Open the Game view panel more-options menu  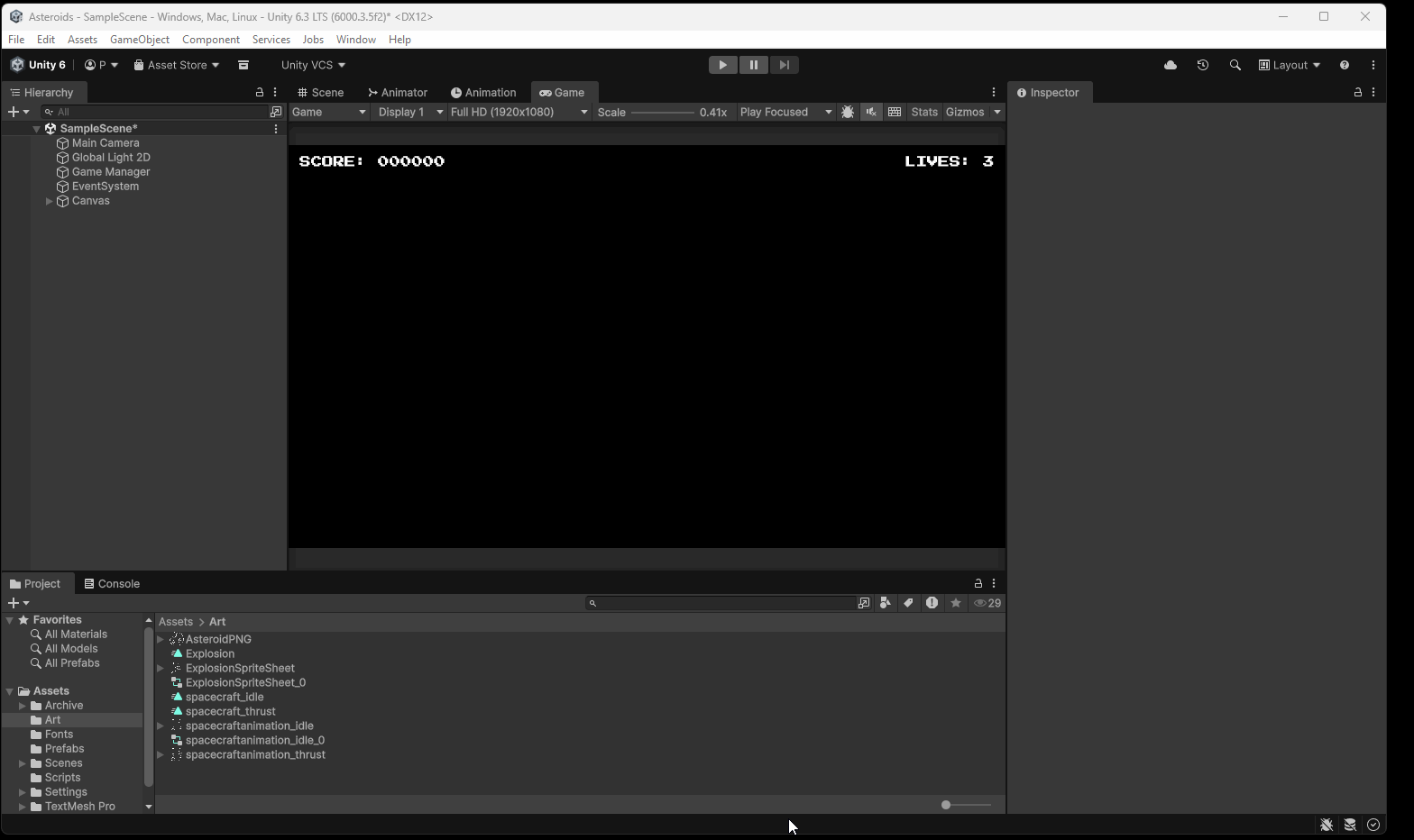pyautogui.click(x=994, y=92)
